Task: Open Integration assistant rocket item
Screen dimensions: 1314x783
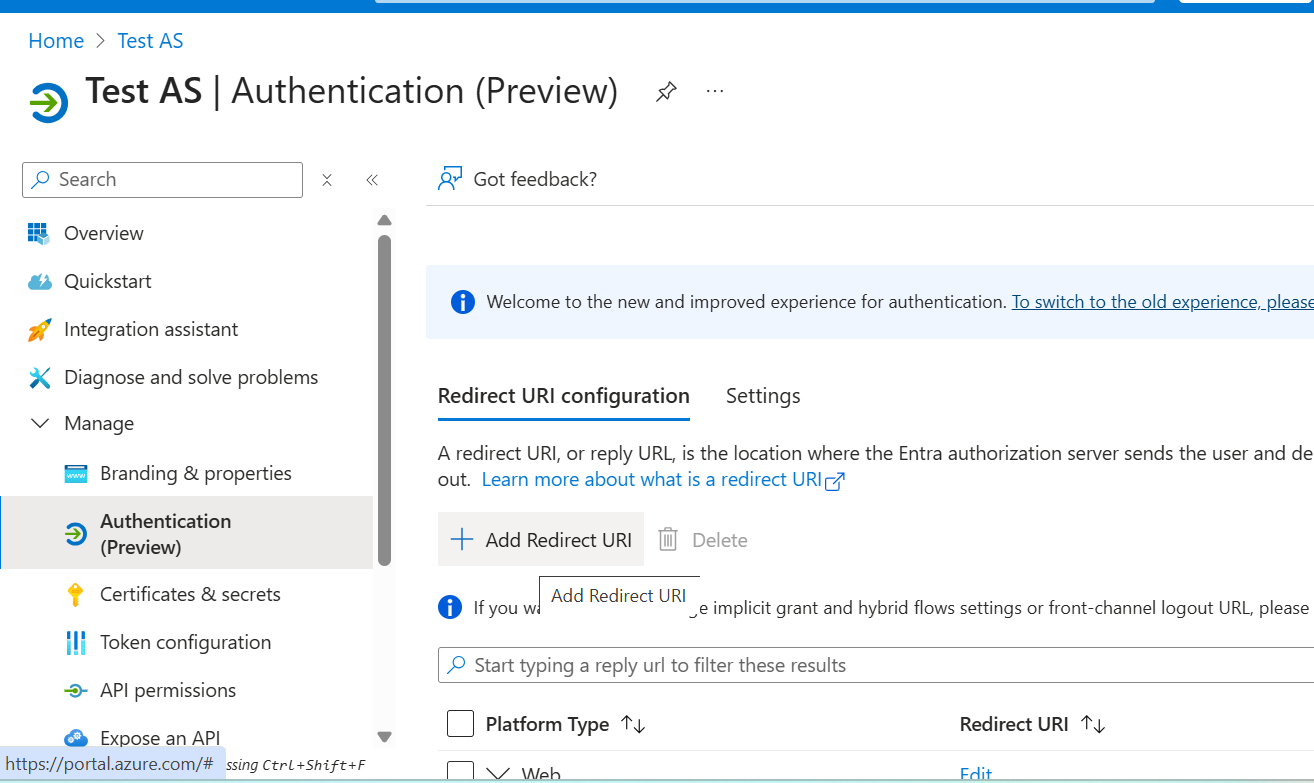Action: tap(150, 329)
